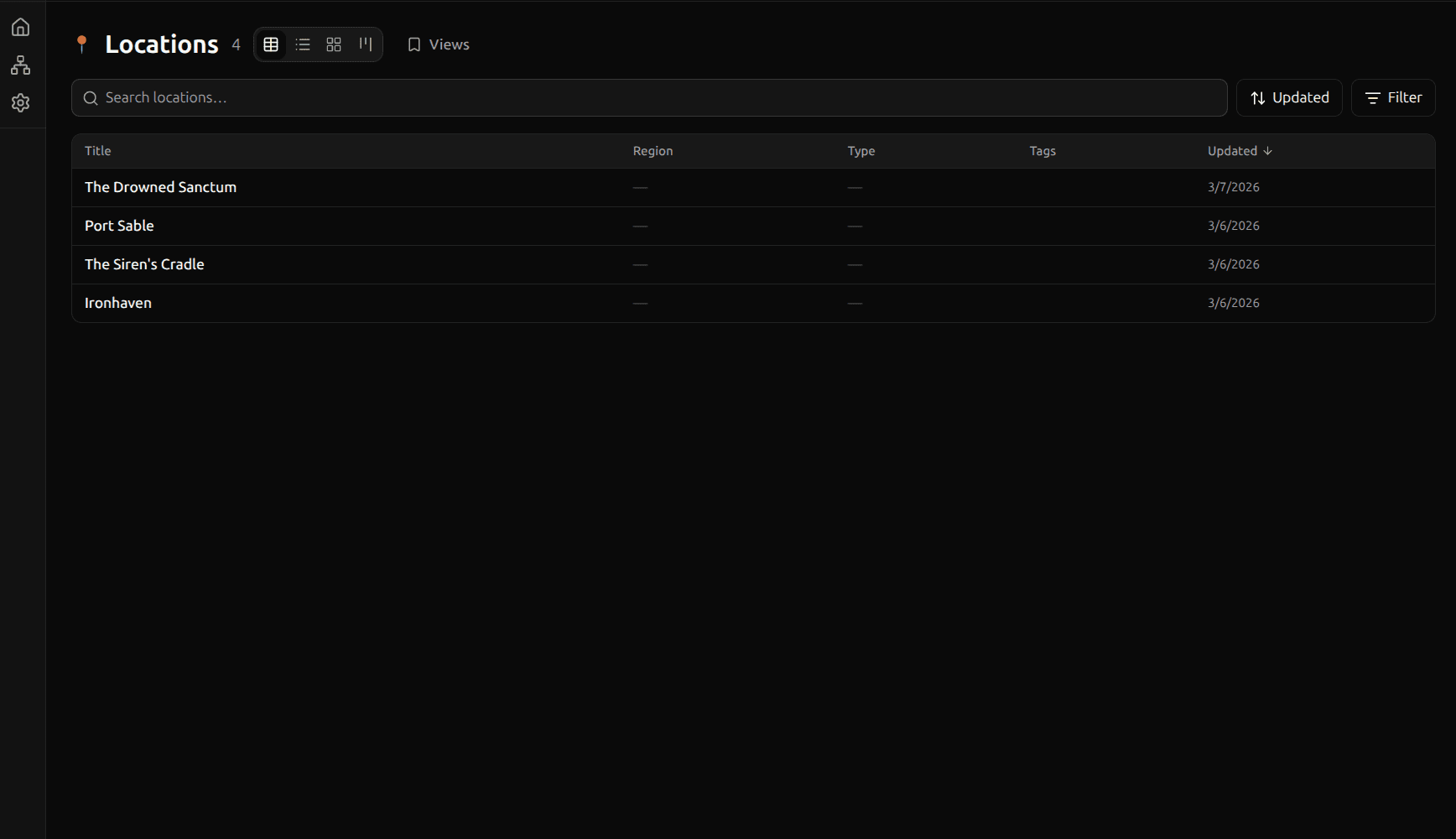Open the Updated sort dropdown

point(1289,97)
